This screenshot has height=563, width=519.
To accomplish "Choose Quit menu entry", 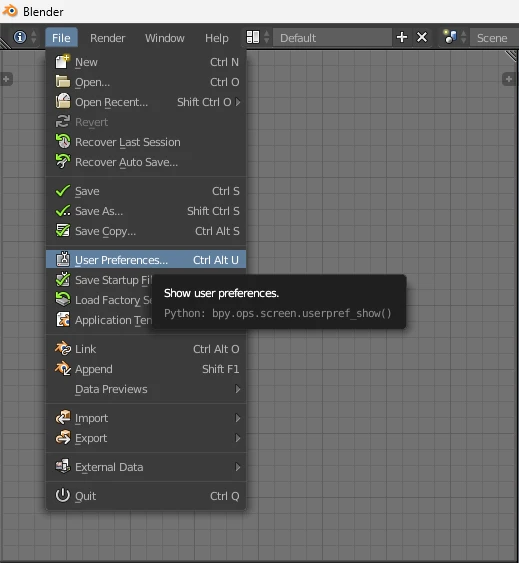I will pos(146,495).
